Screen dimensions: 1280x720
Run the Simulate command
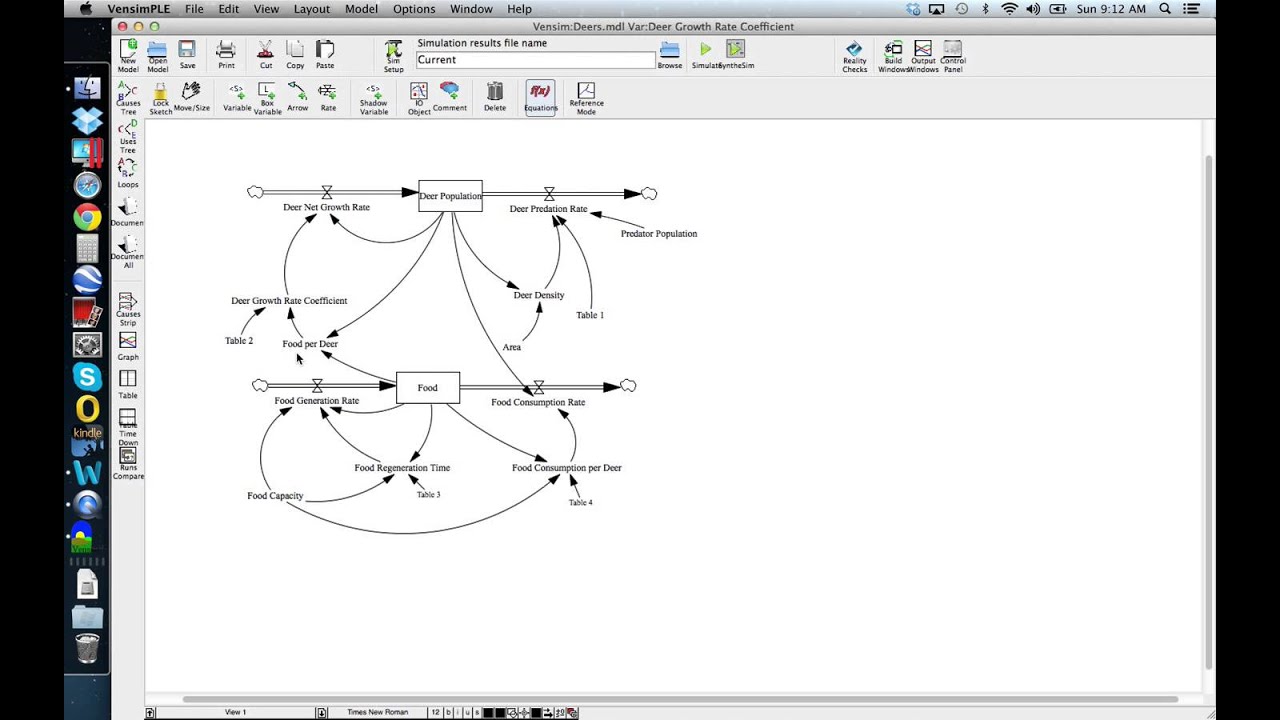706,54
